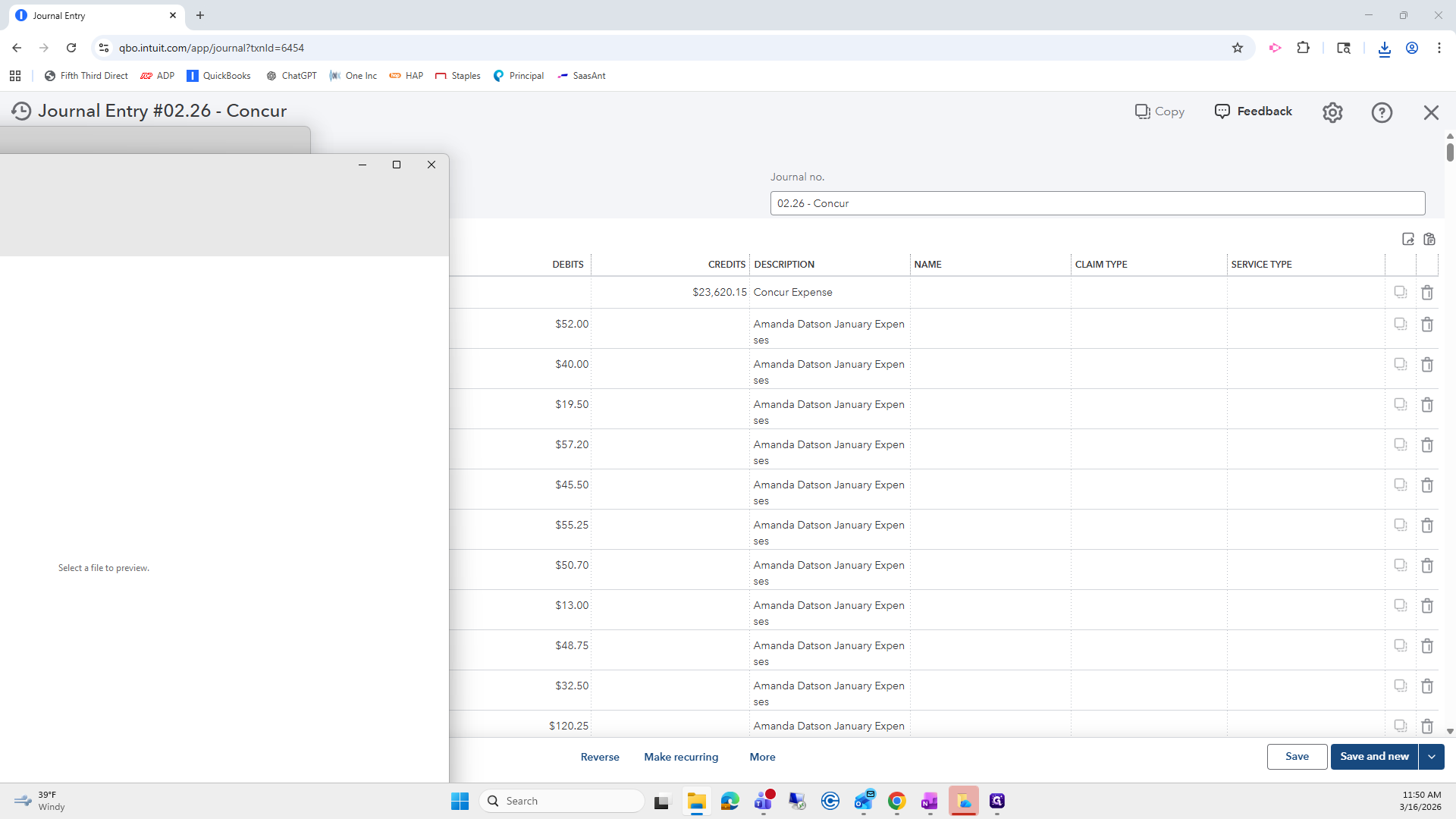
Task: Open the Feedback panel
Action: 1254,111
